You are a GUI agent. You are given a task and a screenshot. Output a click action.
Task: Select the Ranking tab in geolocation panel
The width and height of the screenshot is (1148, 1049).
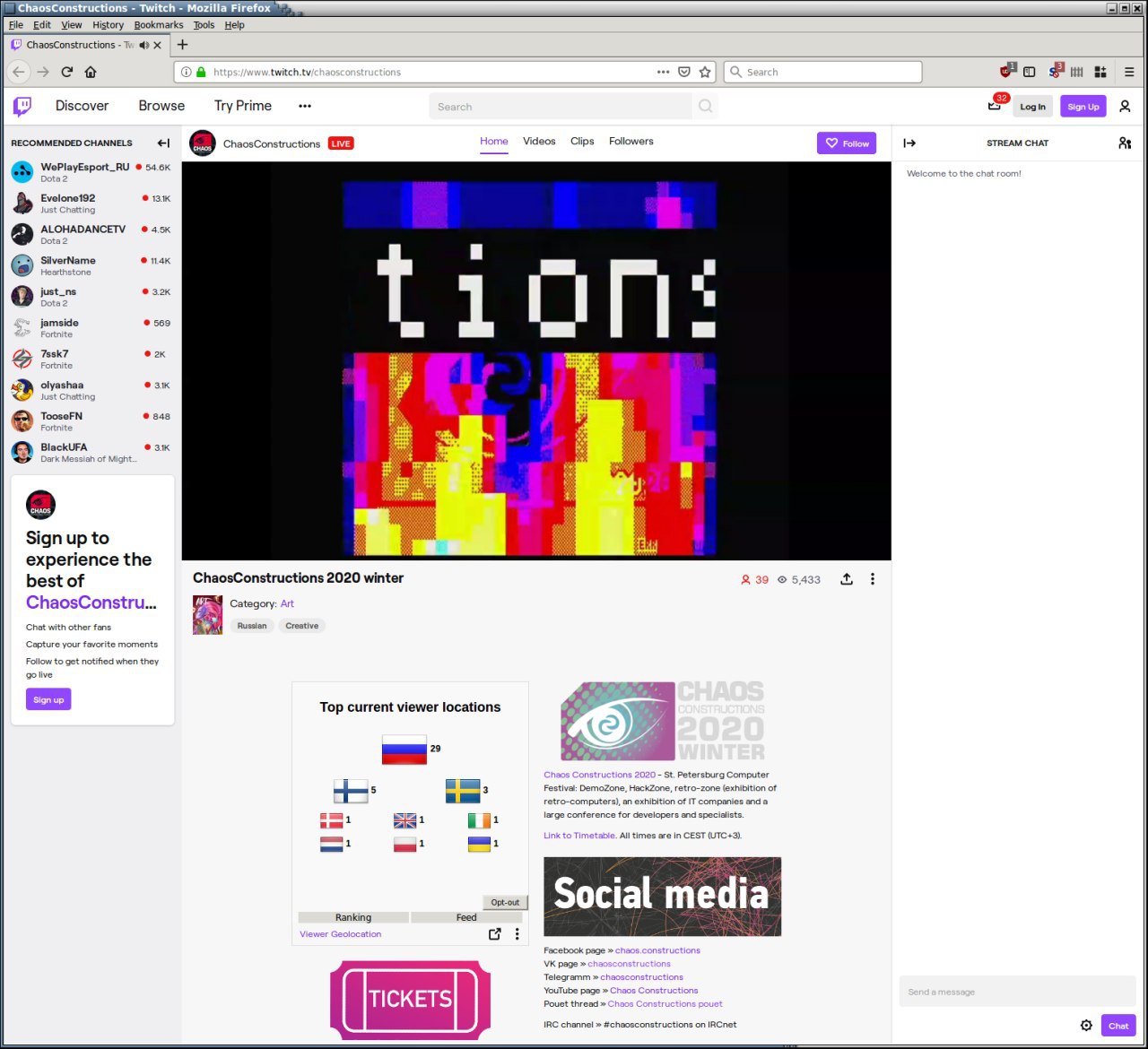(x=353, y=917)
